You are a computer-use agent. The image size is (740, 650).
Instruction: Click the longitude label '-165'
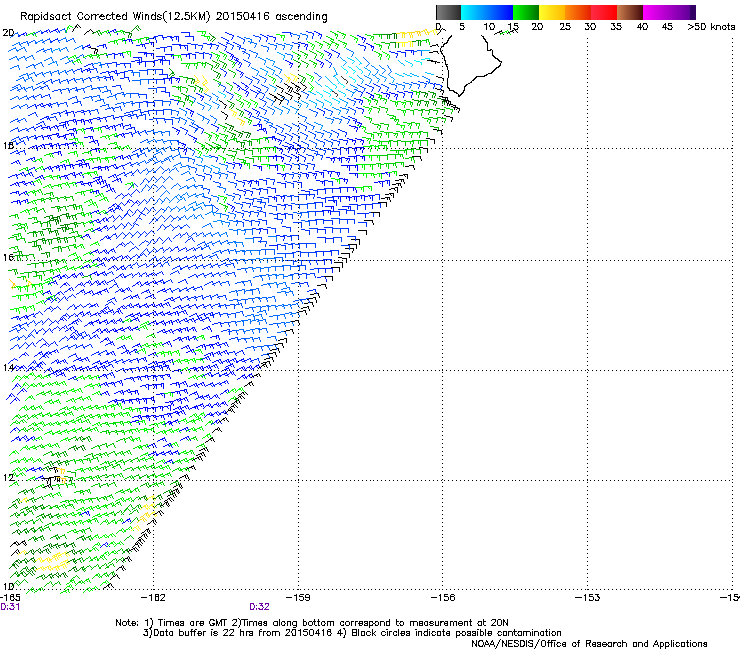pyautogui.click(x=10, y=598)
